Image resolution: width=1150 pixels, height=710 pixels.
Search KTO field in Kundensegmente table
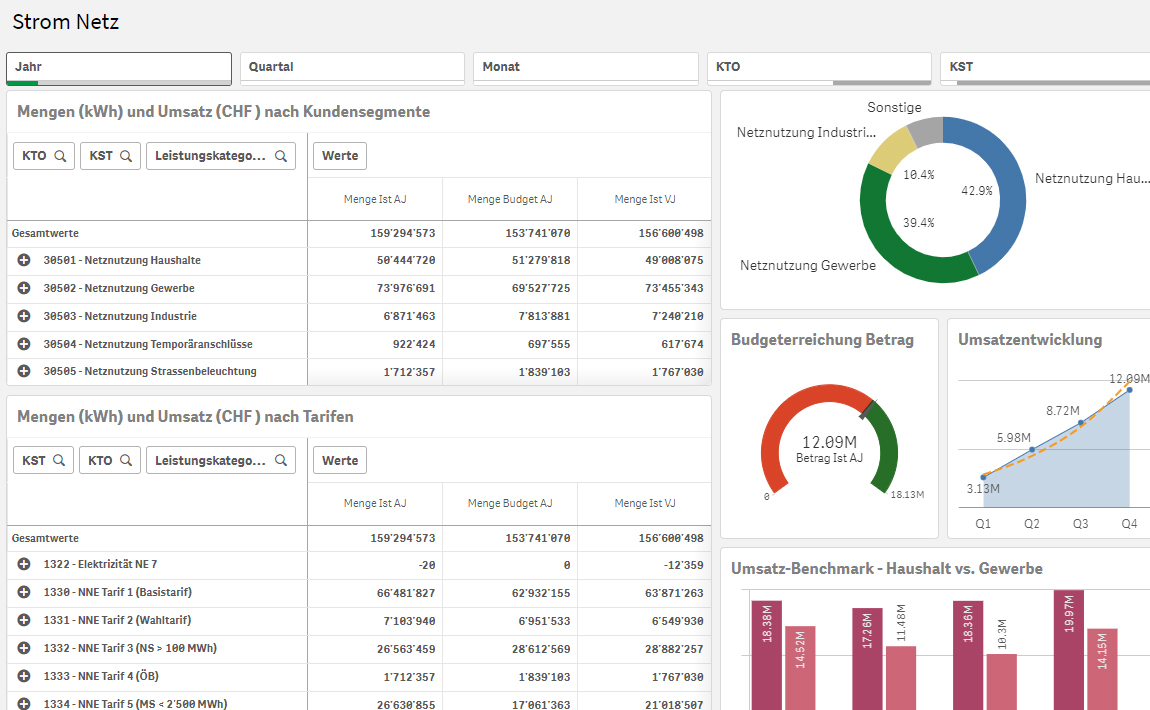[44, 155]
